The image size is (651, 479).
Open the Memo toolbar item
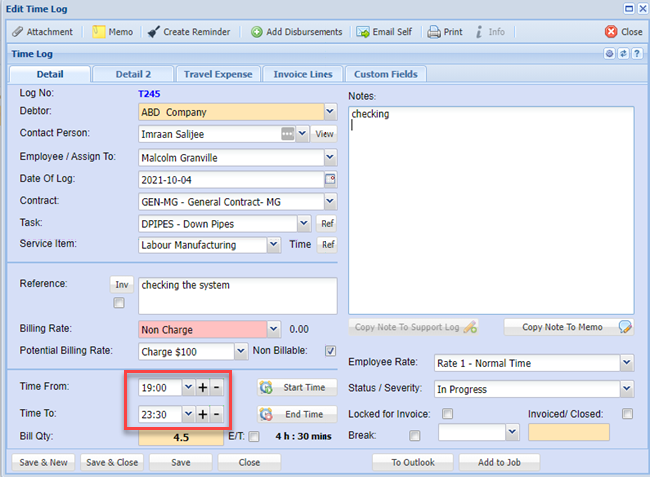(x=100, y=32)
